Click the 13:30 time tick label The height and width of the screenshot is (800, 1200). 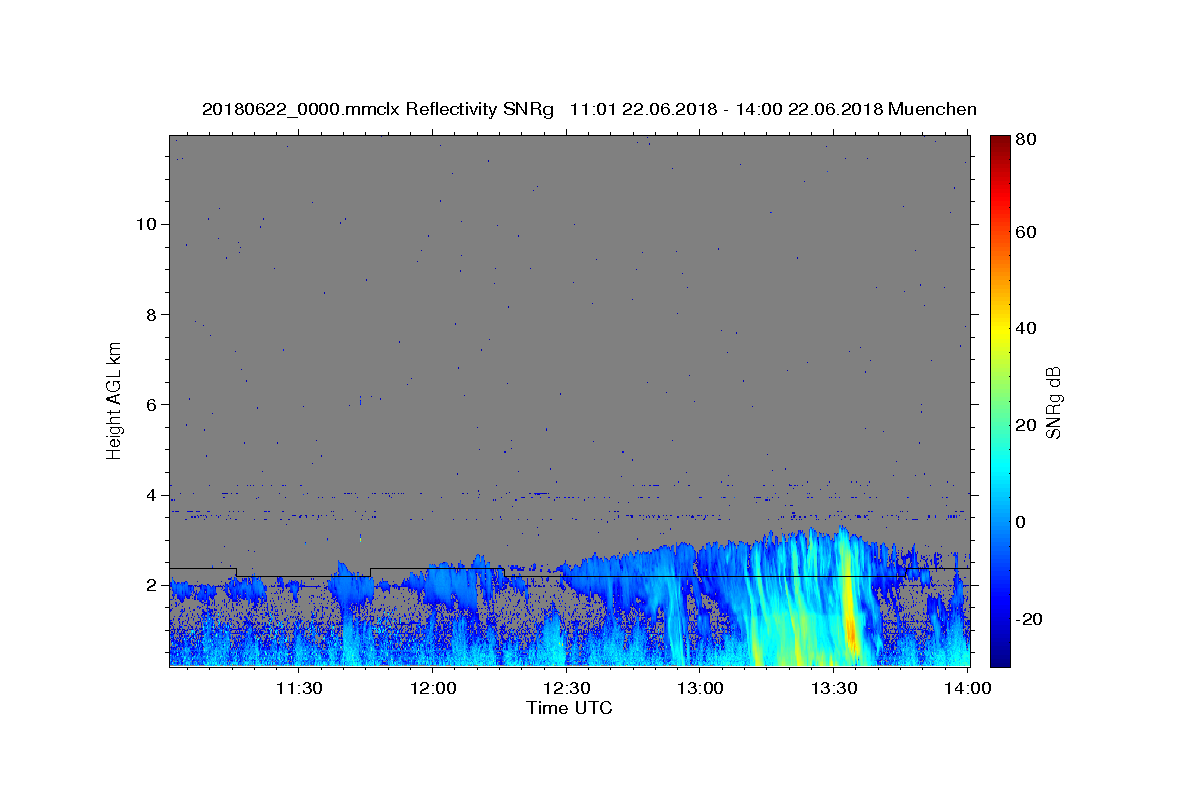834,688
